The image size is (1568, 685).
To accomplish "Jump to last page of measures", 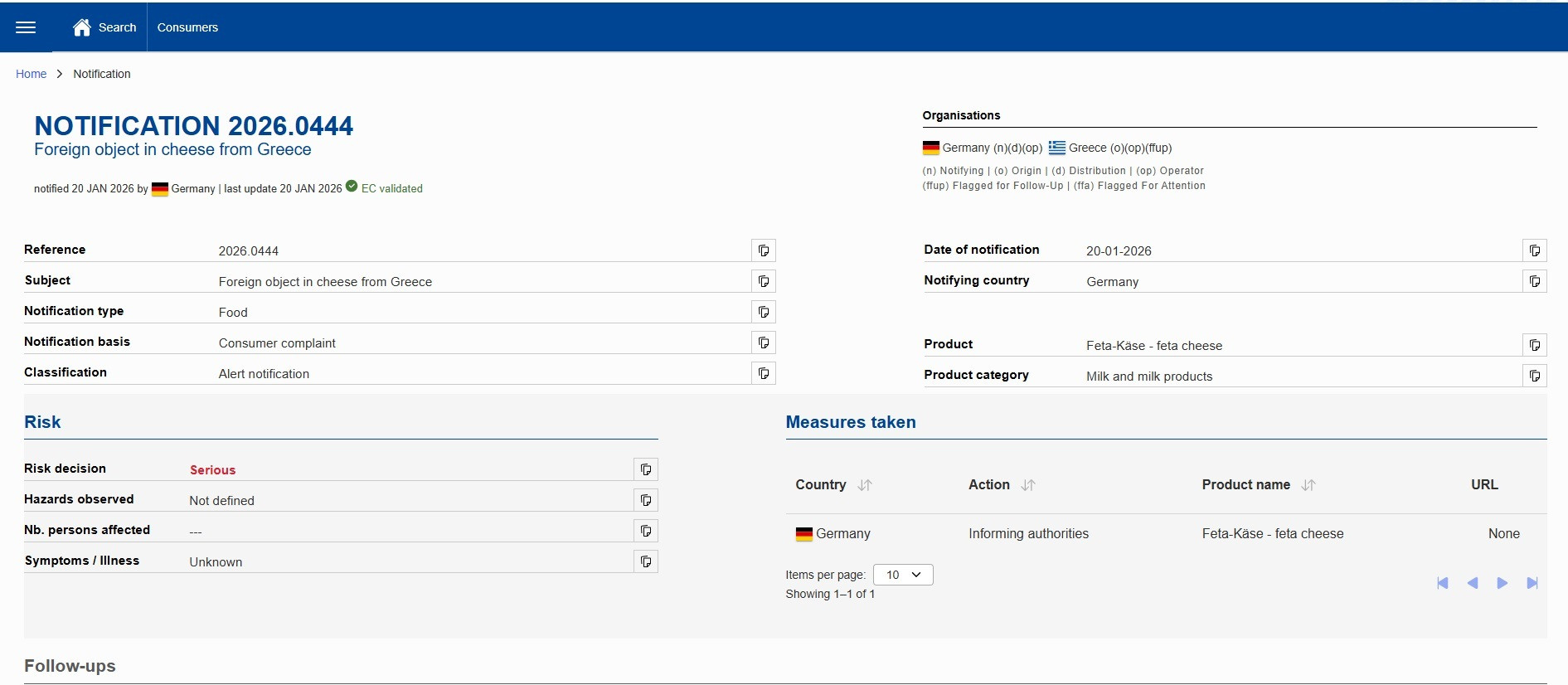I will click(1532, 583).
